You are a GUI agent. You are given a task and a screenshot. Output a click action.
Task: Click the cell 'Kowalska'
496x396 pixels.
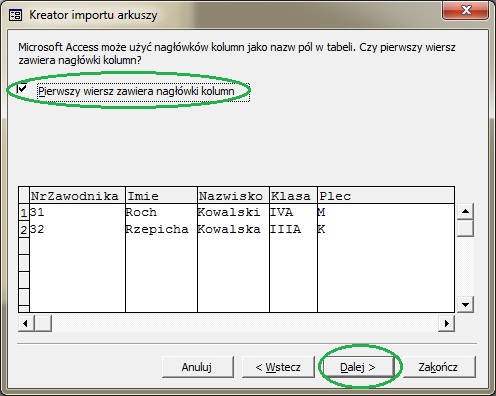coord(233,229)
